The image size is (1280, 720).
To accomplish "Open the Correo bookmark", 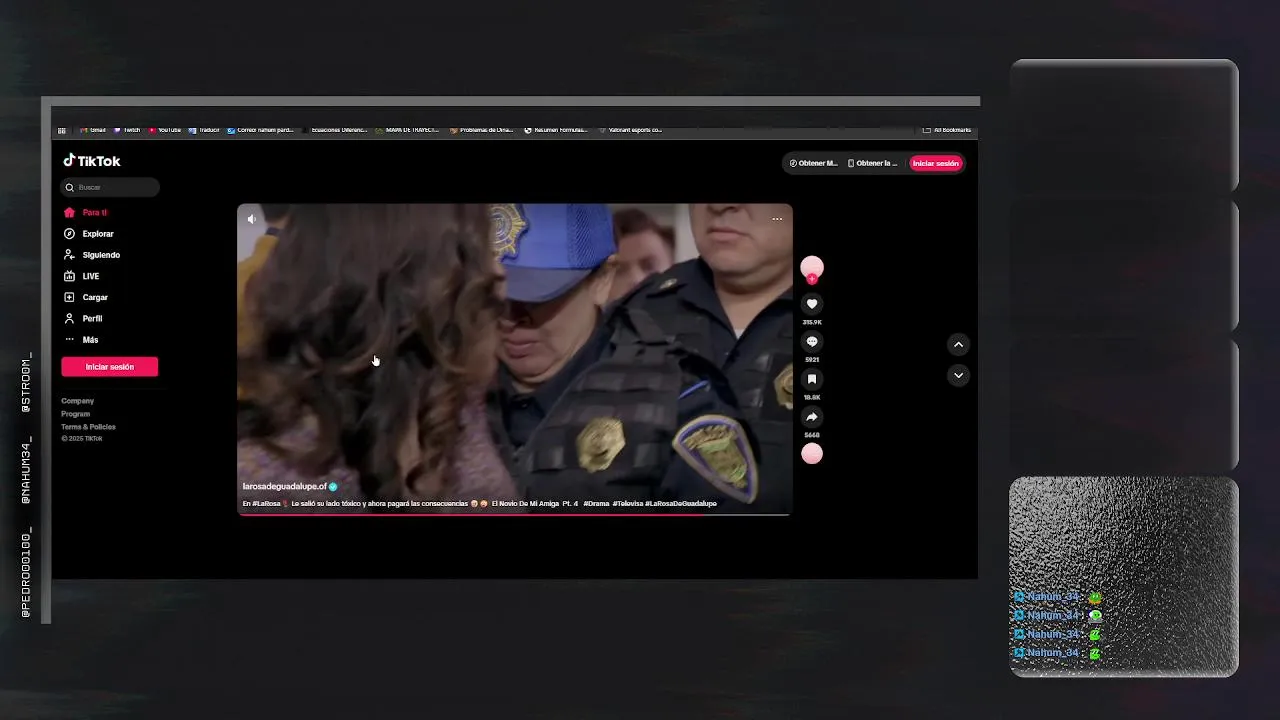I will [x=261, y=130].
